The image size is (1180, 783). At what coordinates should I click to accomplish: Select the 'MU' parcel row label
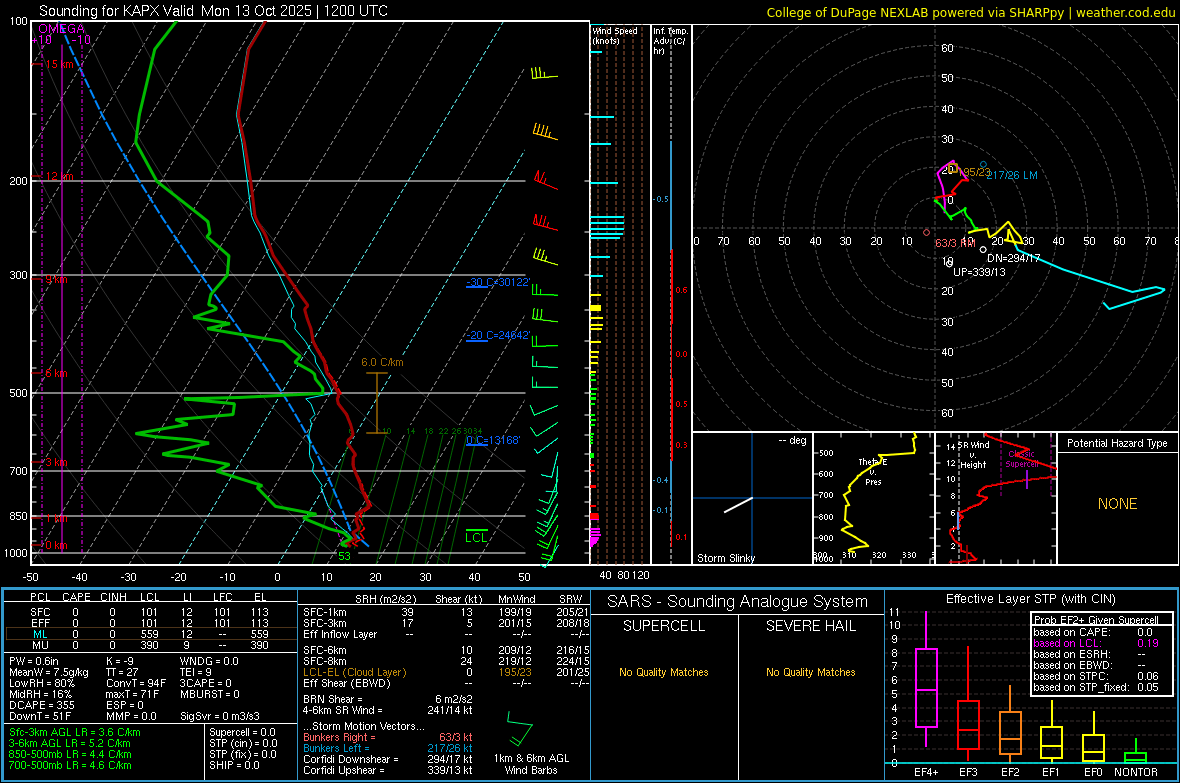click(x=40, y=644)
